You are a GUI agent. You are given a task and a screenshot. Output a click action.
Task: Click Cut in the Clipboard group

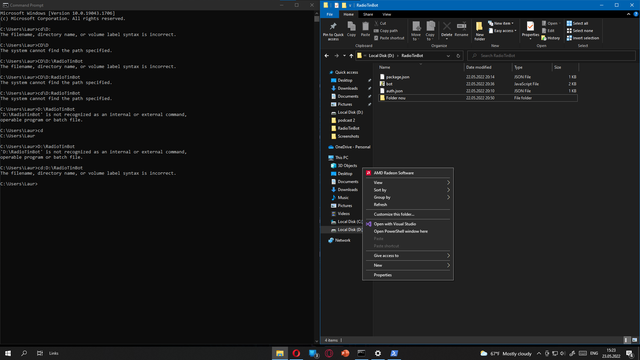point(380,23)
